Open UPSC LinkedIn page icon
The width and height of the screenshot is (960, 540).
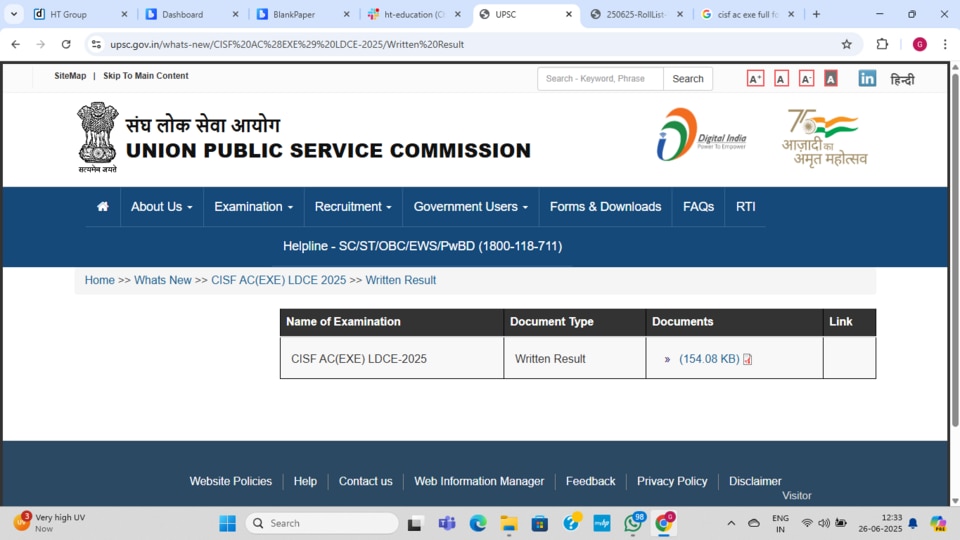pyautogui.click(x=867, y=78)
